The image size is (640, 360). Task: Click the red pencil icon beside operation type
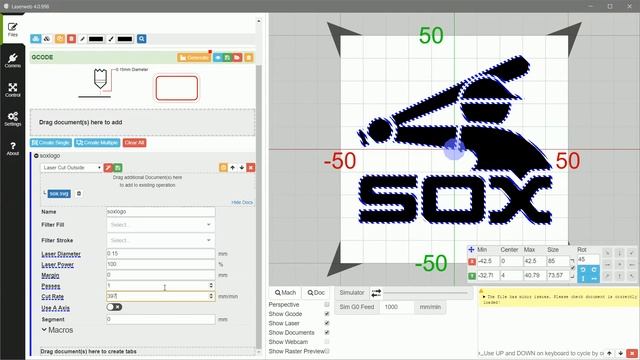pos(108,167)
